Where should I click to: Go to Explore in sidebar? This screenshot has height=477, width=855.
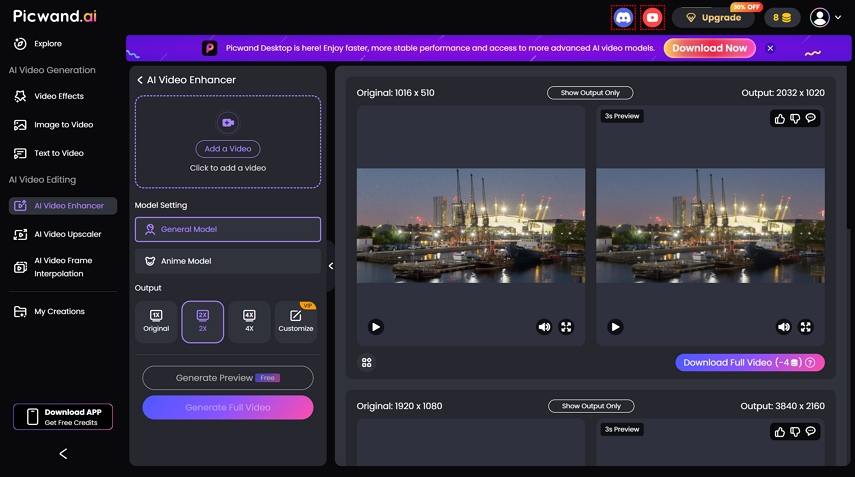point(38,44)
